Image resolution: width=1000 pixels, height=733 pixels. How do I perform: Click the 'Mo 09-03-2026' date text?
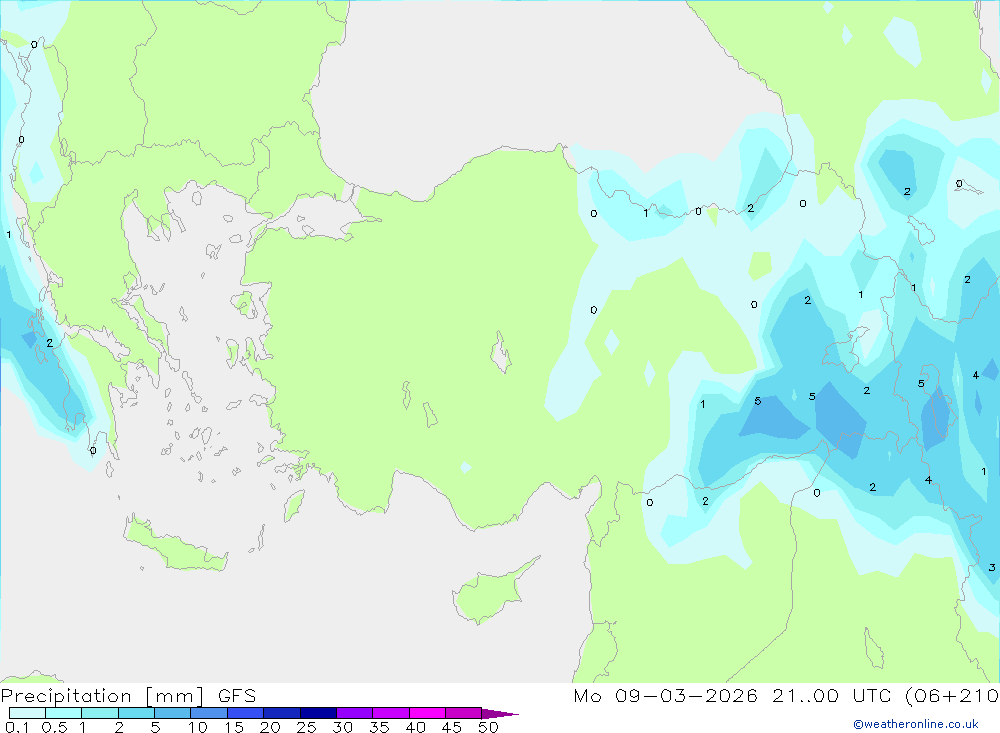(x=666, y=696)
